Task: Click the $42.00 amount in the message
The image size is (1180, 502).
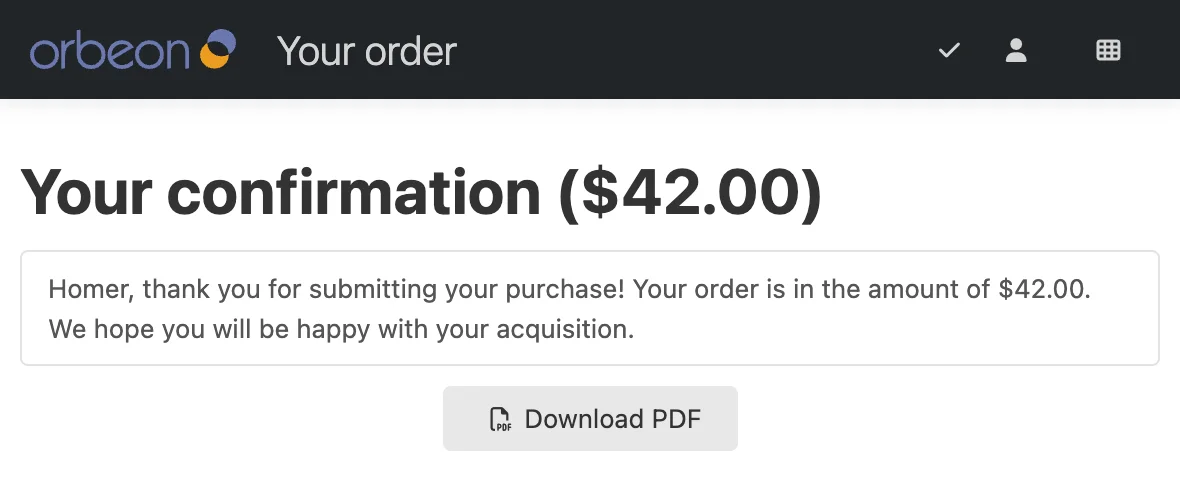Action: coord(1042,290)
